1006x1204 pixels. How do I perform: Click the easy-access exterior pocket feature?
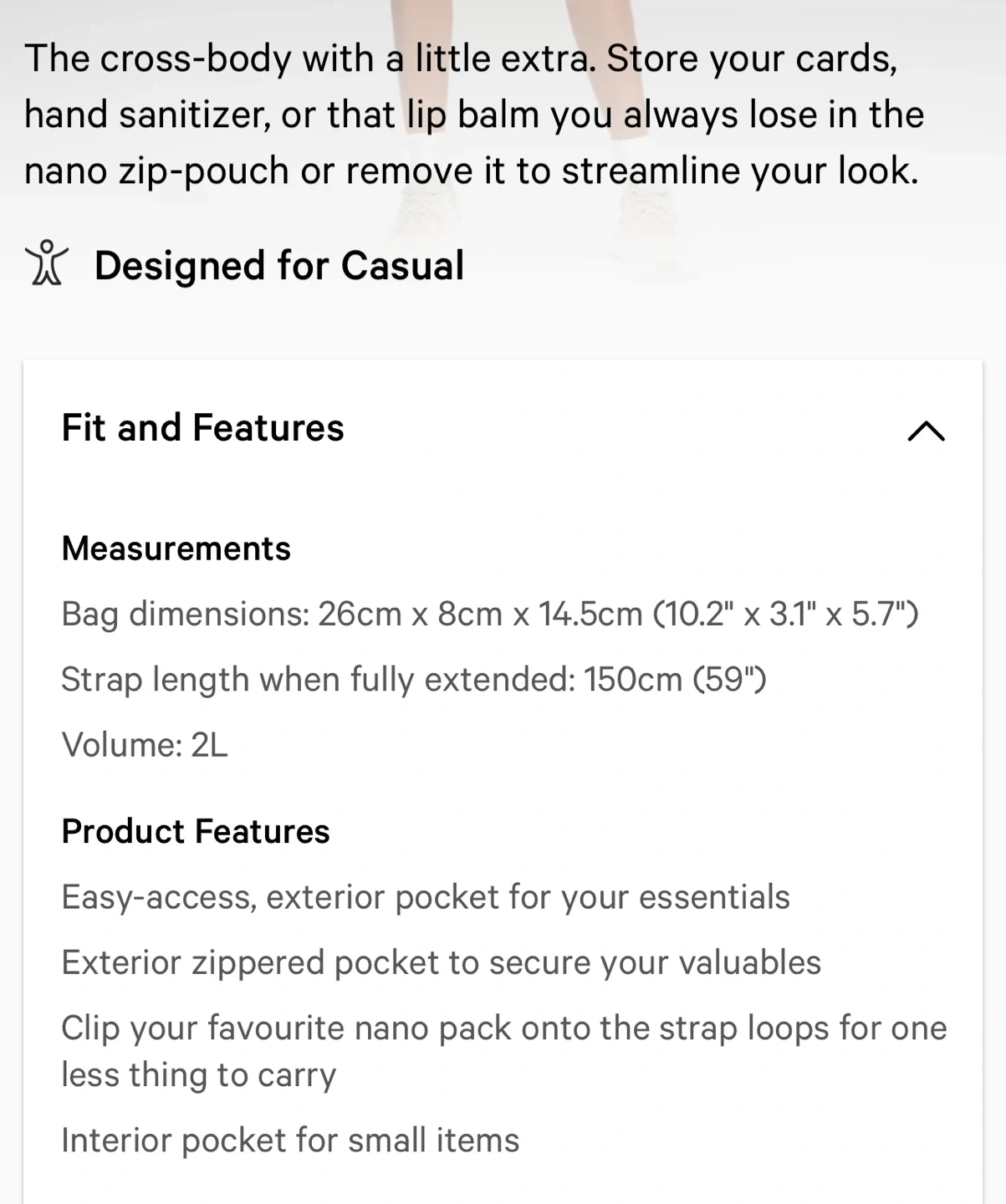(x=425, y=897)
